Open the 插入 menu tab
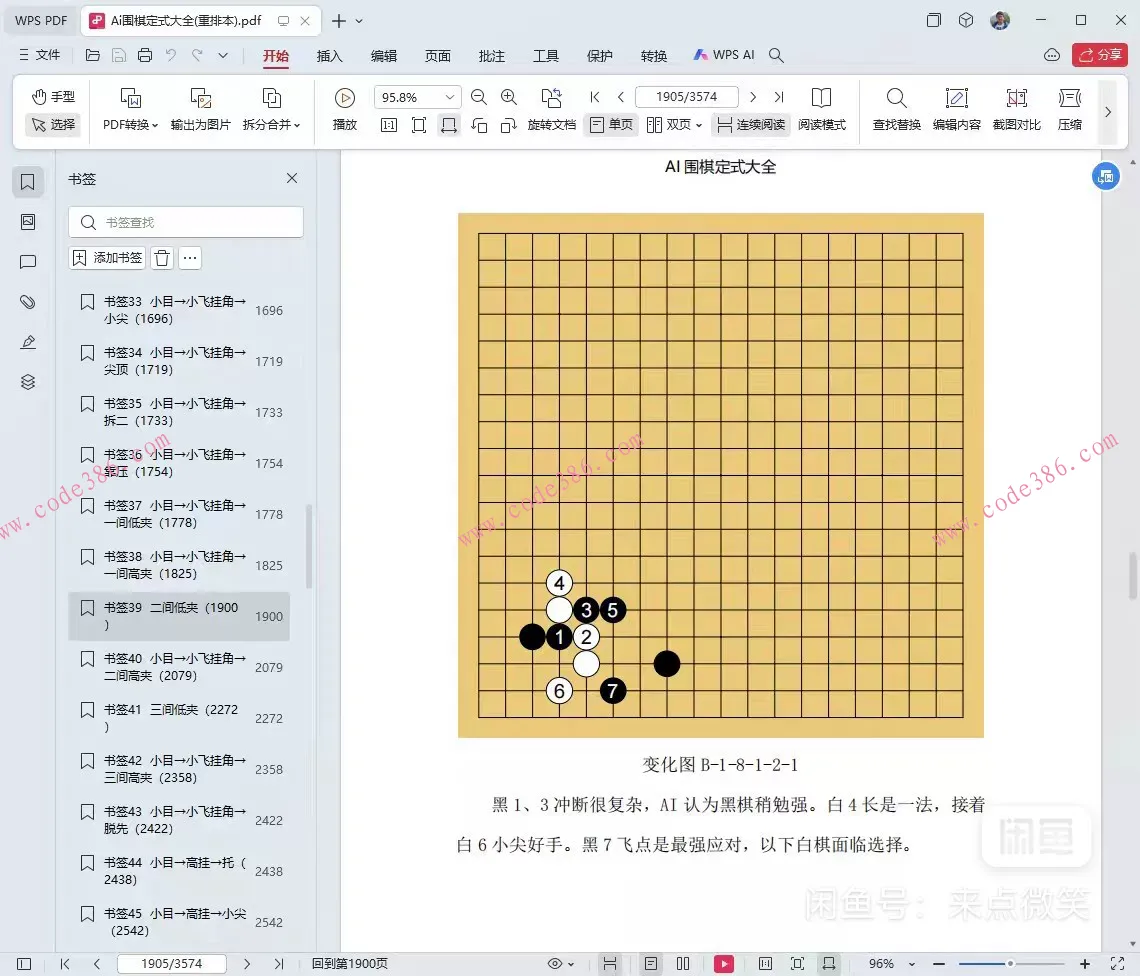The image size is (1140, 976). click(x=329, y=57)
